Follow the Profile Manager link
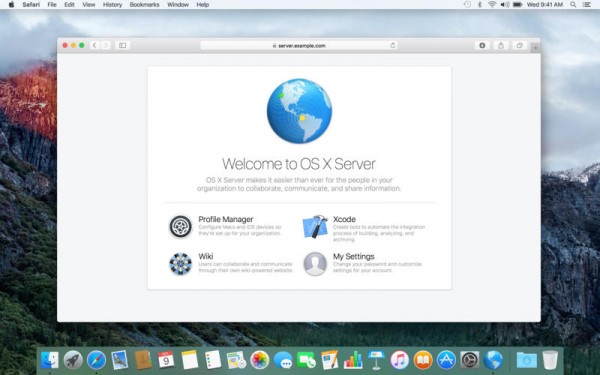 pos(226,219)
